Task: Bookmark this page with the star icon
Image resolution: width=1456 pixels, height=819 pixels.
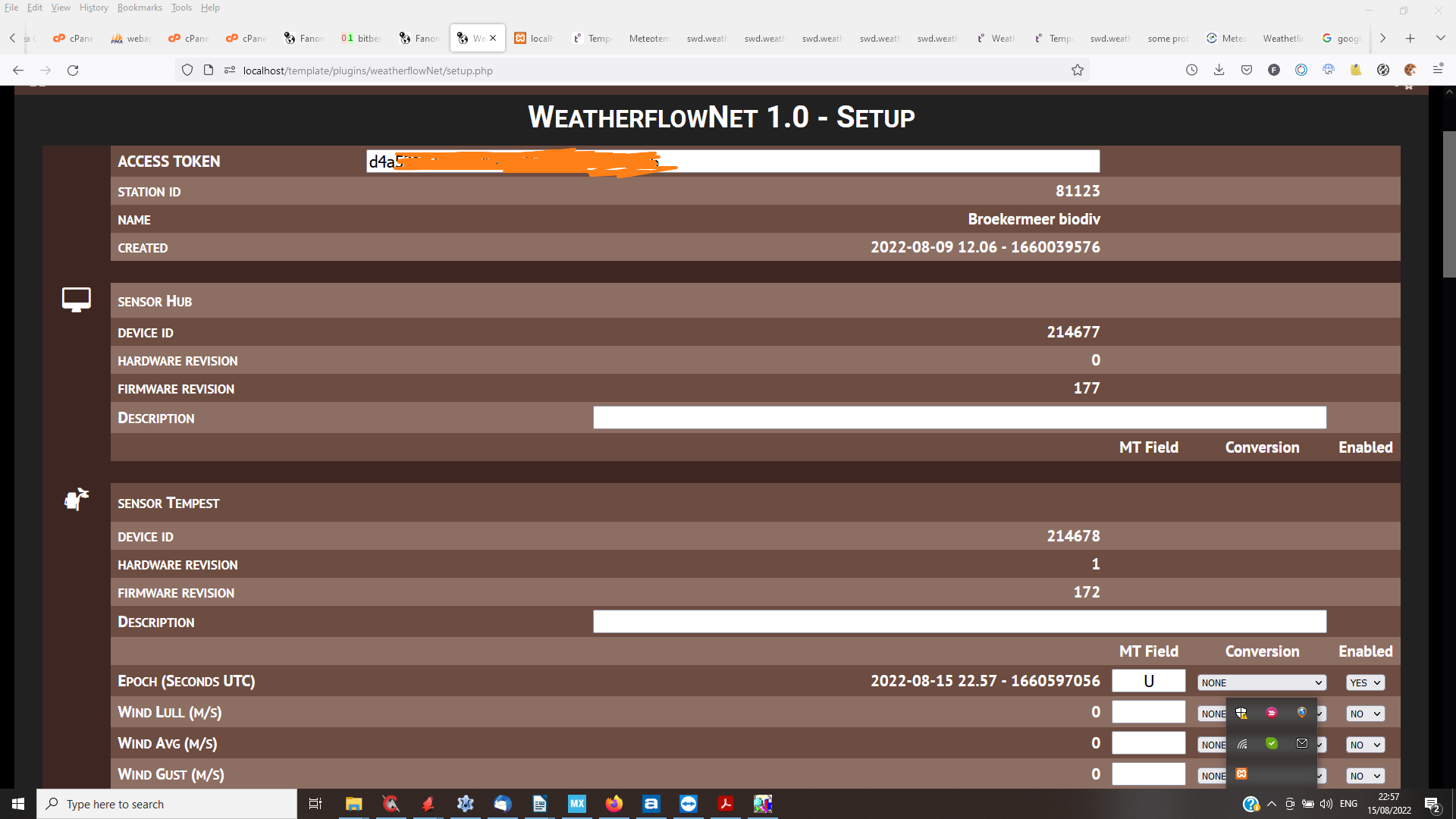Action: [x=1077, y=70]
